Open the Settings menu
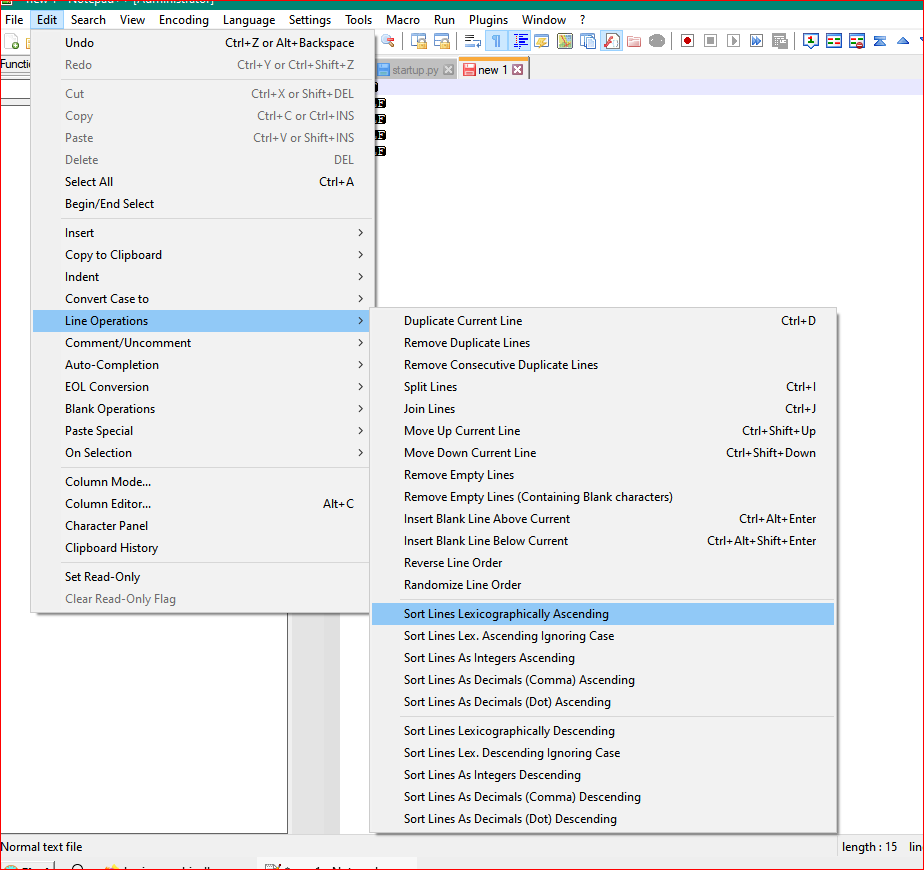 pos(309,19)
